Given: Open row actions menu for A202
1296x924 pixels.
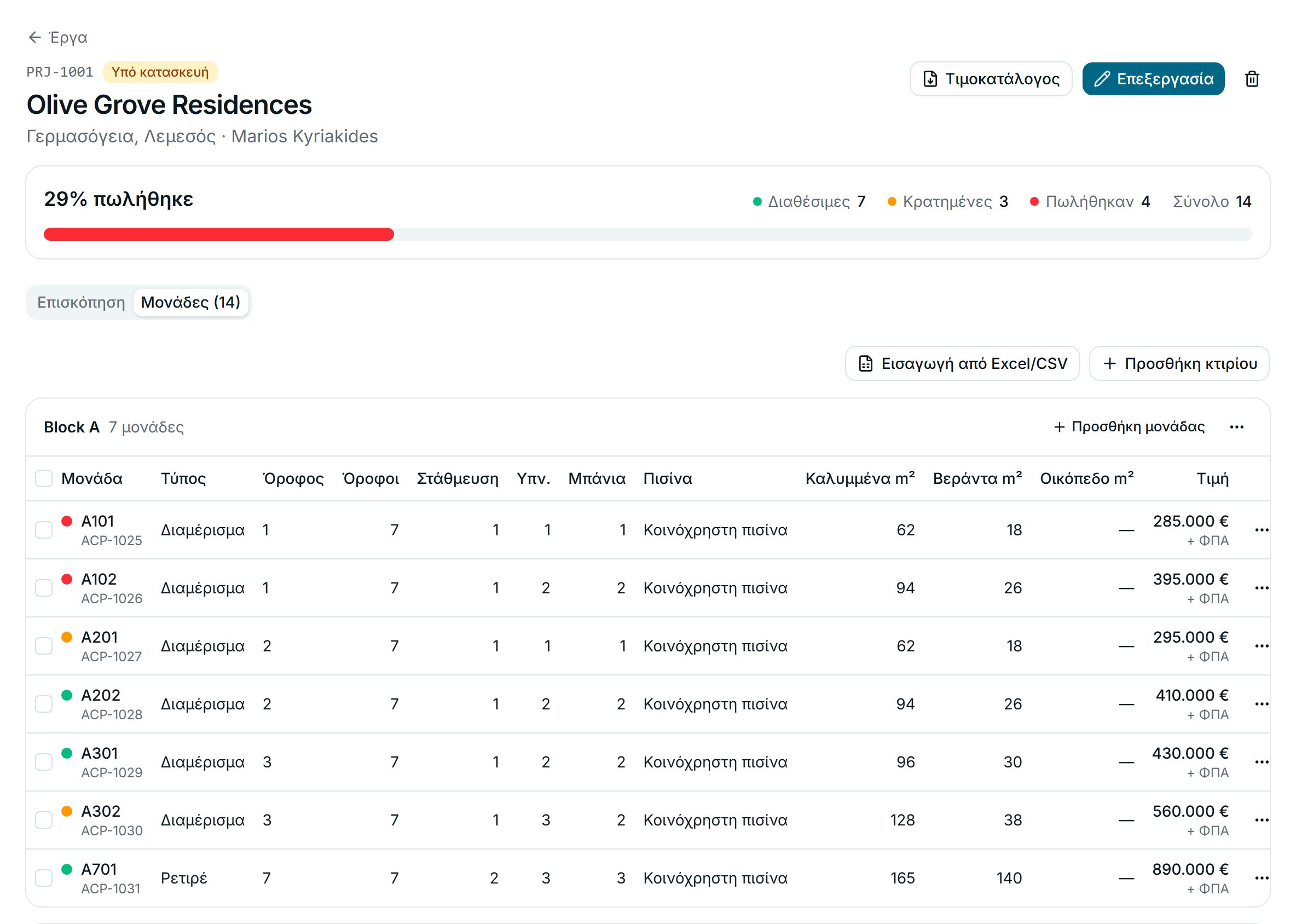Looking at the screenshot, I should [1262, 704].
